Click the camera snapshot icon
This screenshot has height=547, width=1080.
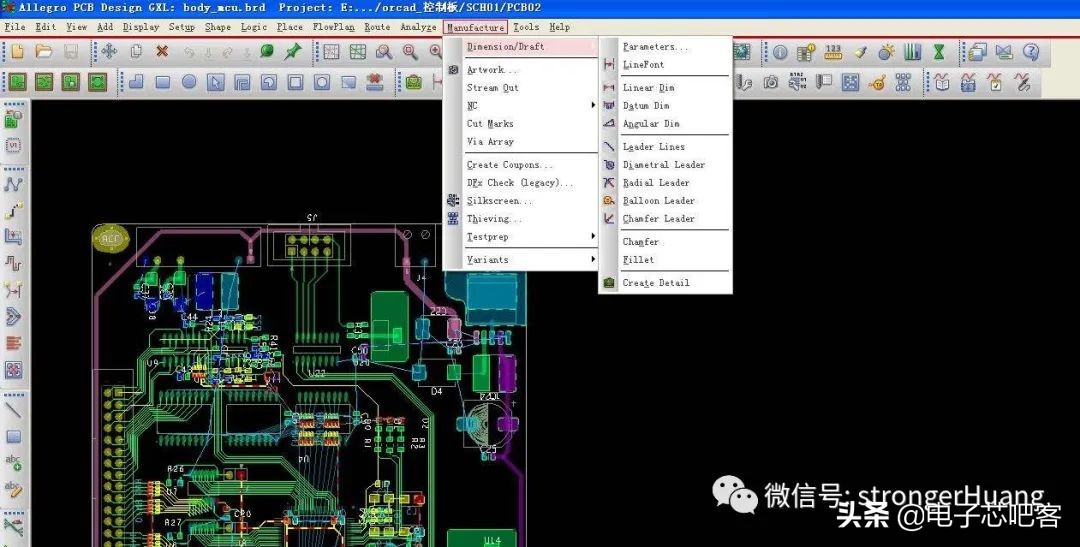[771, 83]
